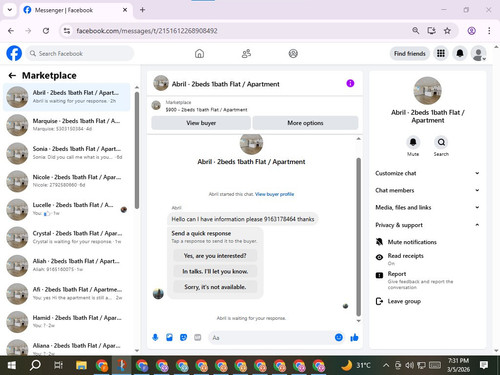The image size is (500, 375).
Task: Open Task View on taskbar
Action: (58, 365)
